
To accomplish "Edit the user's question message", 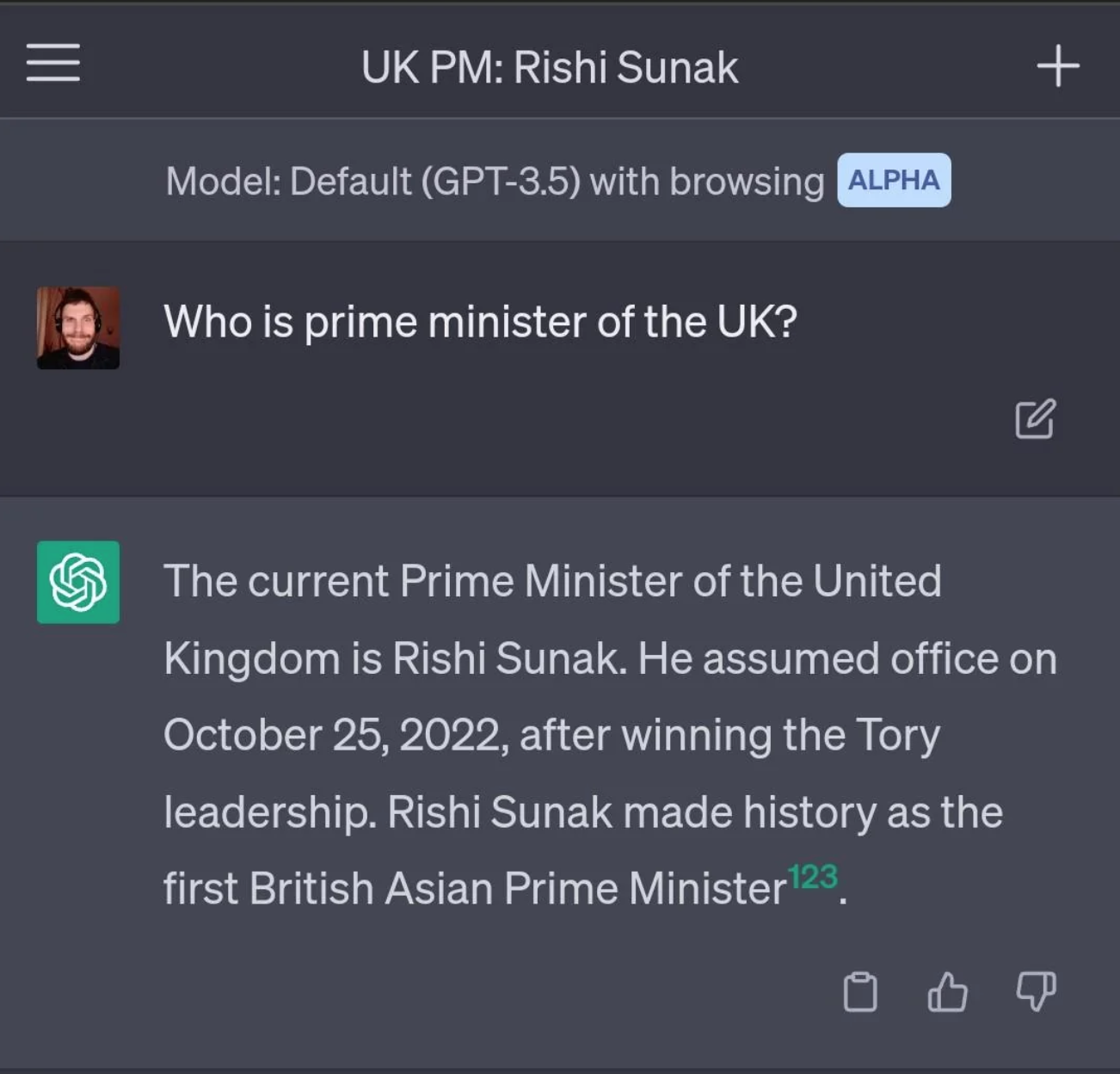I will click(x=1035, y=419).
